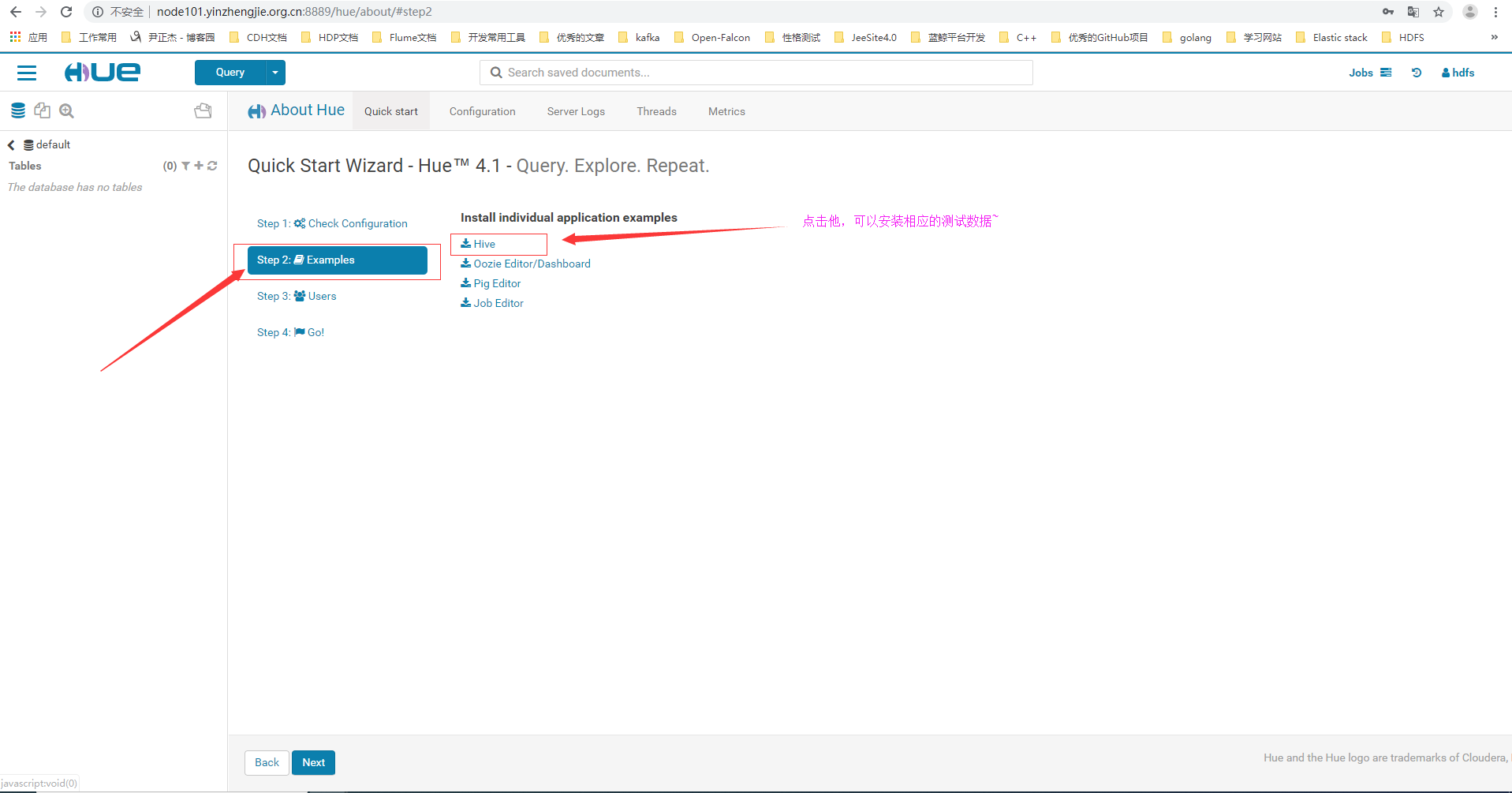Open the Oozie Editor/Dashboard example link
This screenshot has height=793, width=1512.
pyautogui.click(x=525, y=263)
